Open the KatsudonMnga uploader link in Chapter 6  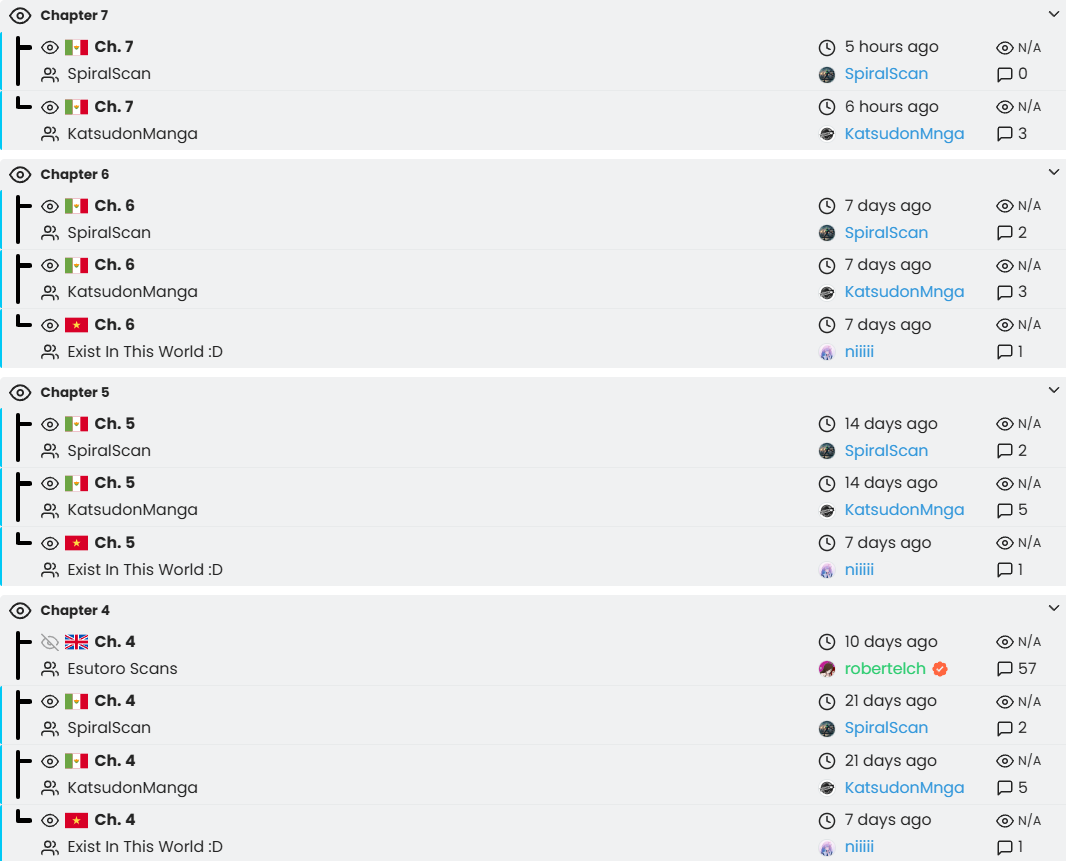coord(904,292)
